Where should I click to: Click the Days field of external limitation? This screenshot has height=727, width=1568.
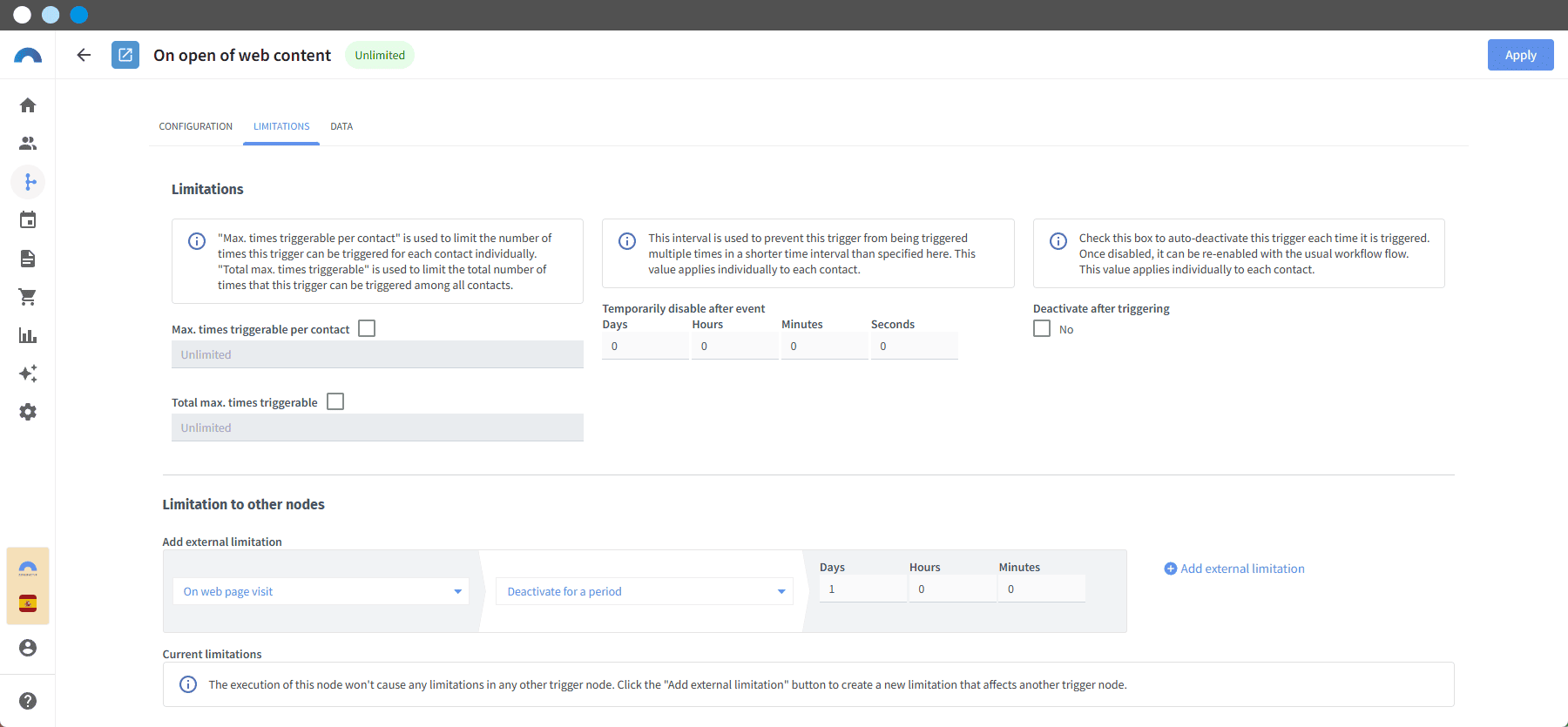pyautogui.click(x=863, y=589)
